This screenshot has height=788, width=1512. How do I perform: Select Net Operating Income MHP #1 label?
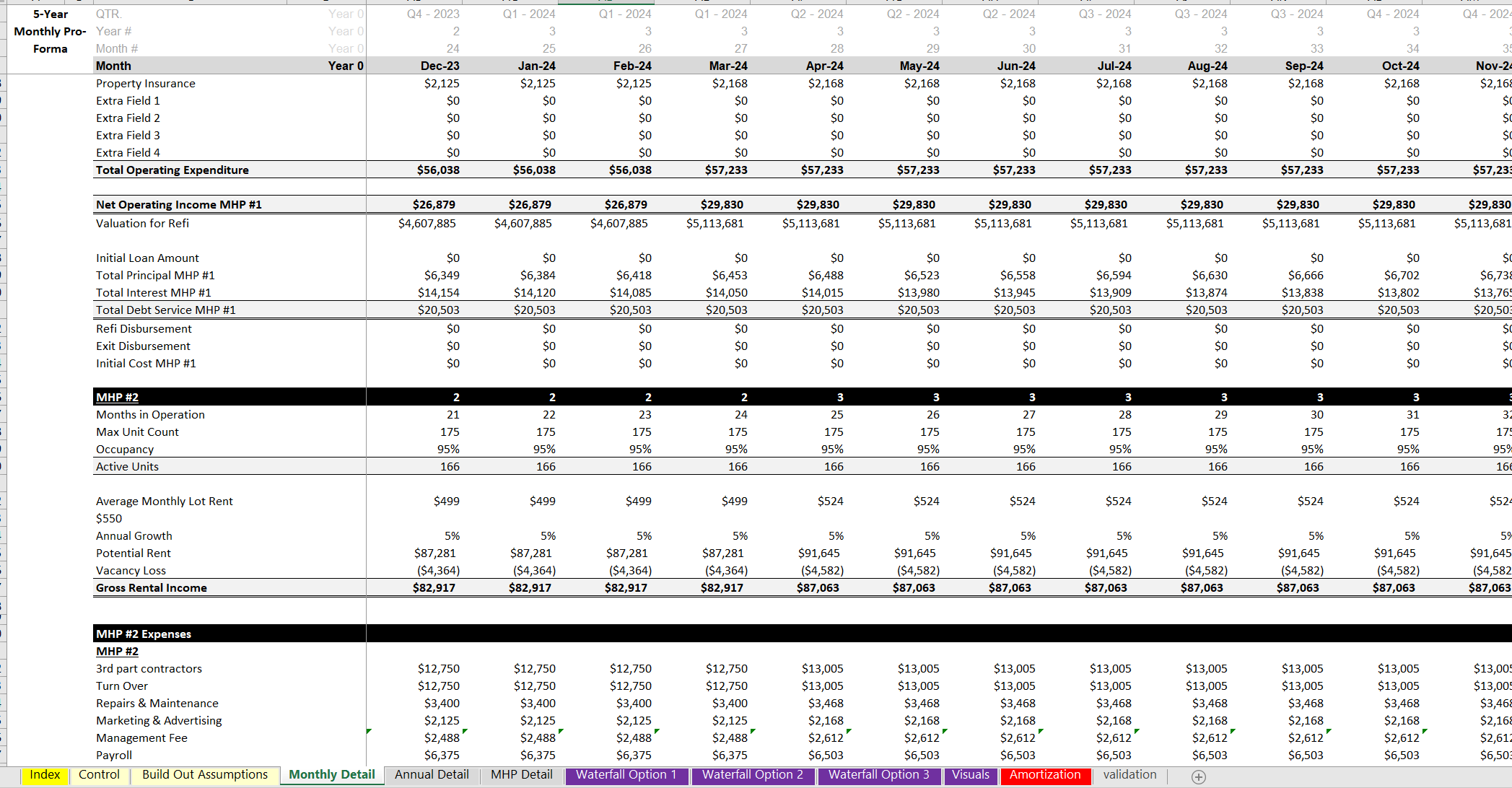coord(179,205)
